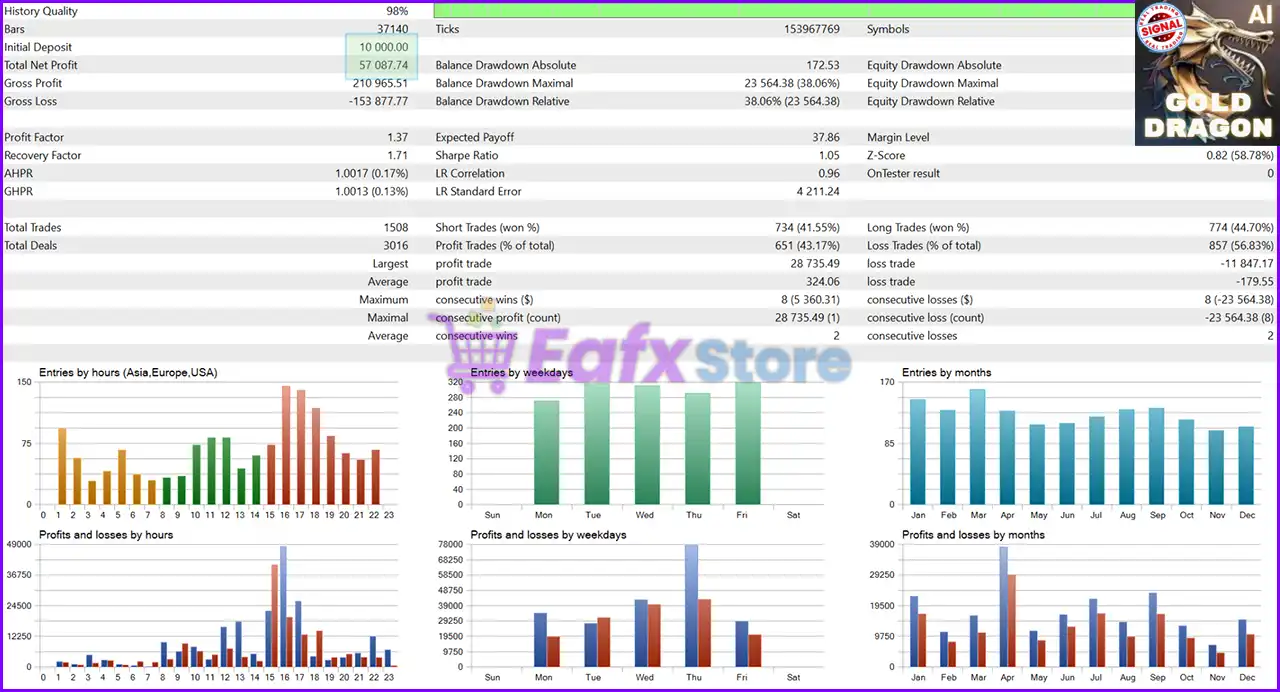Viewport: 1280px width, 692px height.
Task: Click the Bars value 37140
Action: coord(392,29)
